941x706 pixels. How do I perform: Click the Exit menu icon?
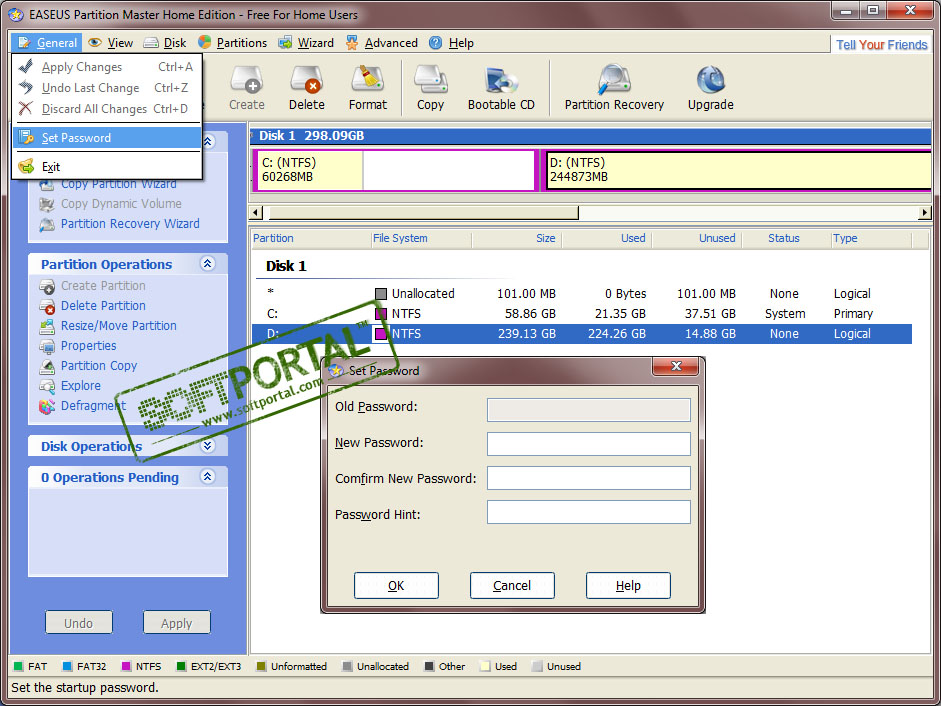(26, 166)
